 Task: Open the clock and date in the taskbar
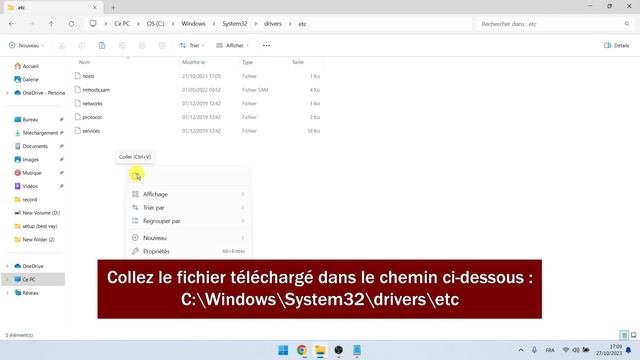[608, 350]
